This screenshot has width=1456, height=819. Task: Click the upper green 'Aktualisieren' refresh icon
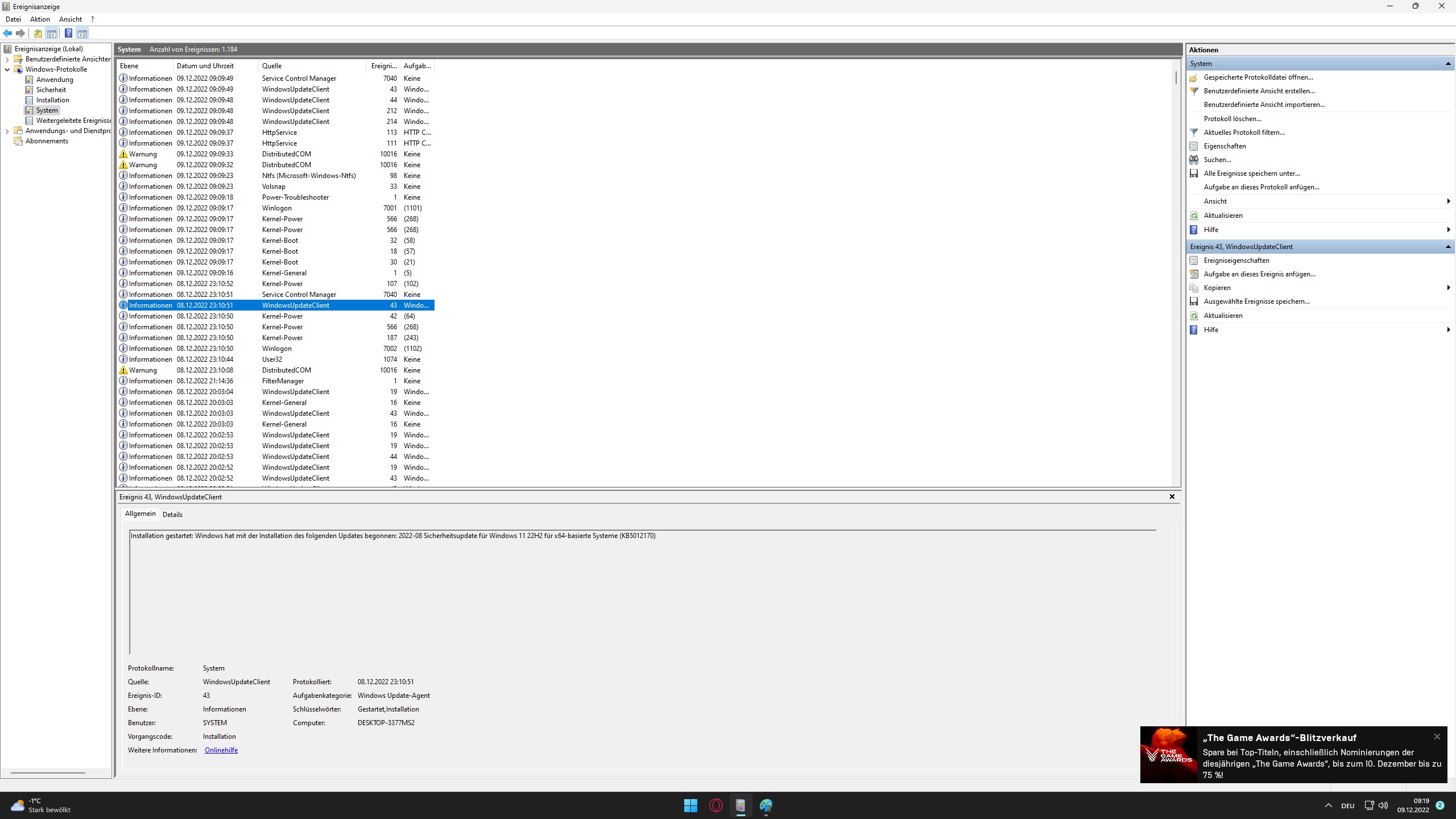[1194, 216]
